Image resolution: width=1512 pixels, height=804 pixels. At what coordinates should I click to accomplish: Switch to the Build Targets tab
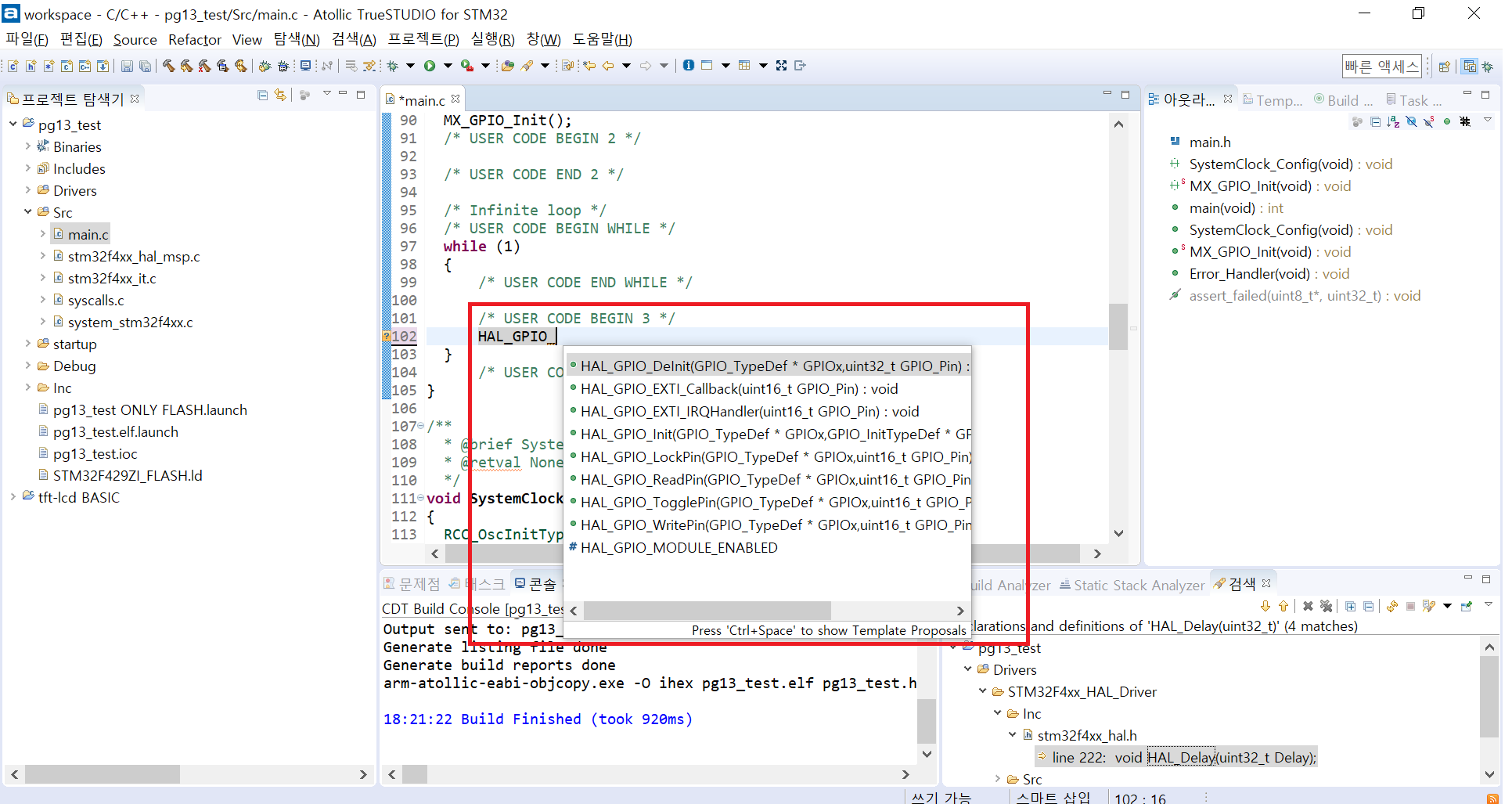coord(1343,100)
